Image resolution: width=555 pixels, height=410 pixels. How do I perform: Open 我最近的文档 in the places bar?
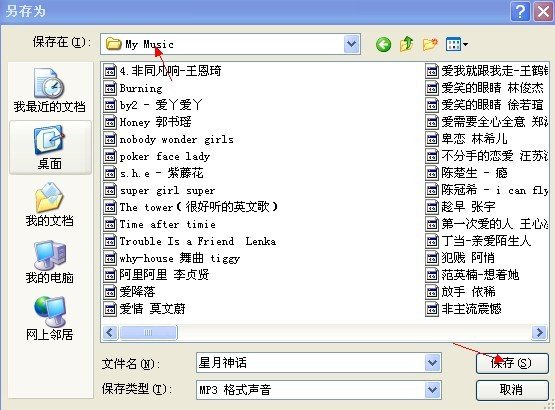click(x=50, y=90)
